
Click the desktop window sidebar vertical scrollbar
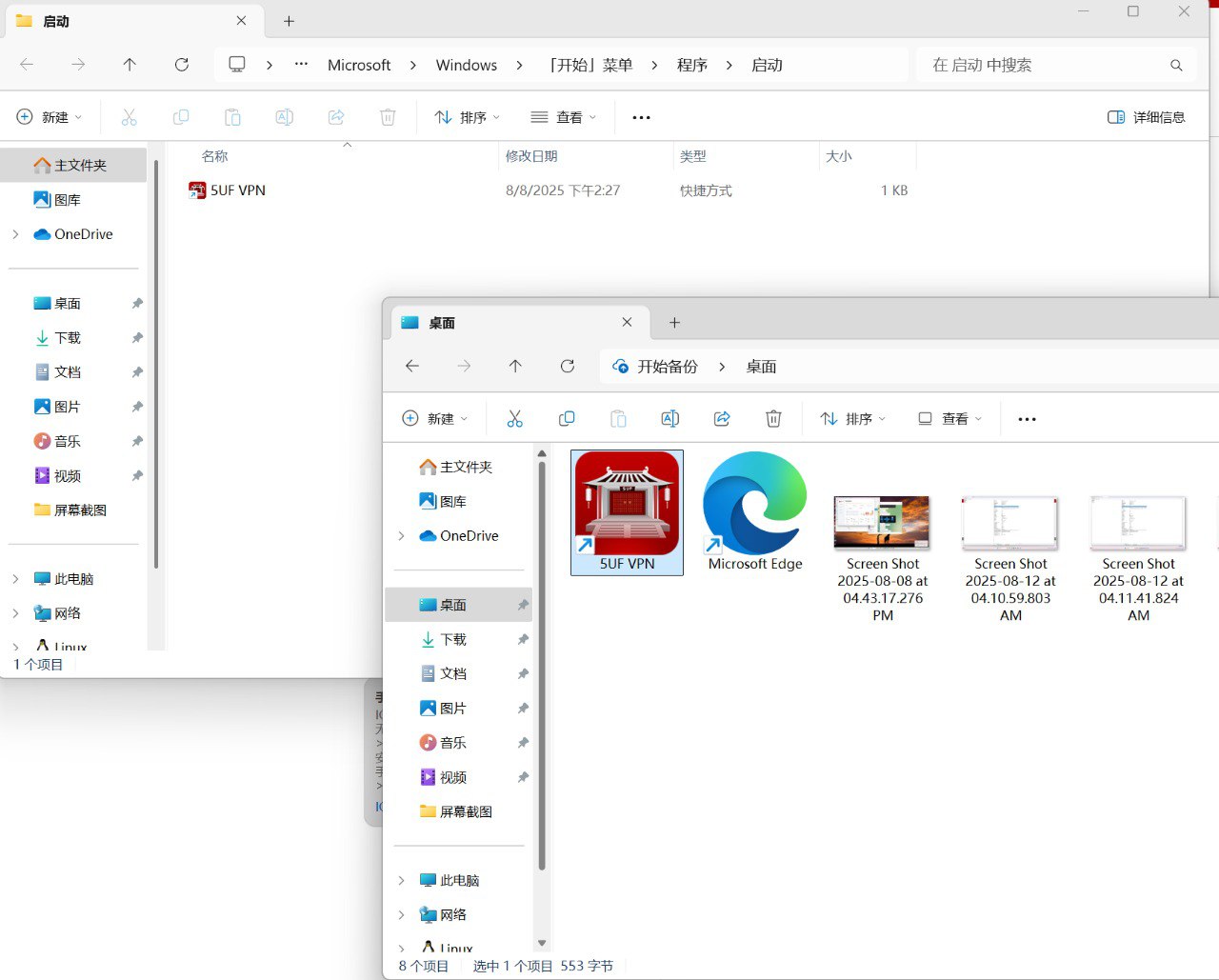tap(542, 667)
